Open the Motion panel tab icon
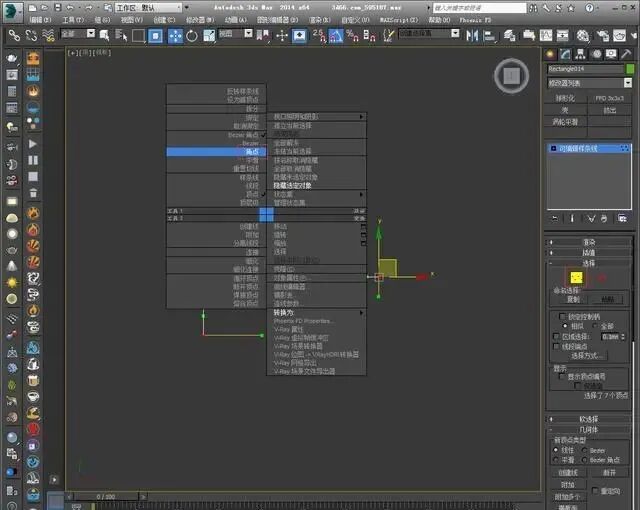The image size is (640, 510). (x=596, y=54)
